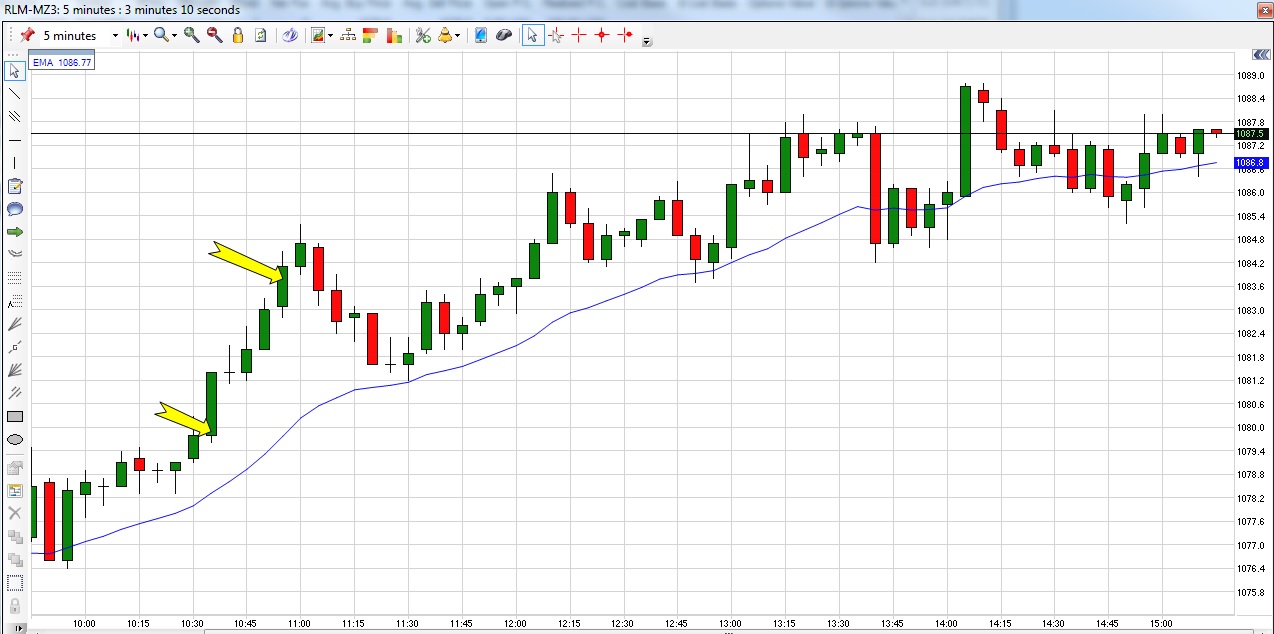The height and width of the screenshot is (634, 1274).
Task: Select the dotted lines with diagonal tool
Action: 15,301
